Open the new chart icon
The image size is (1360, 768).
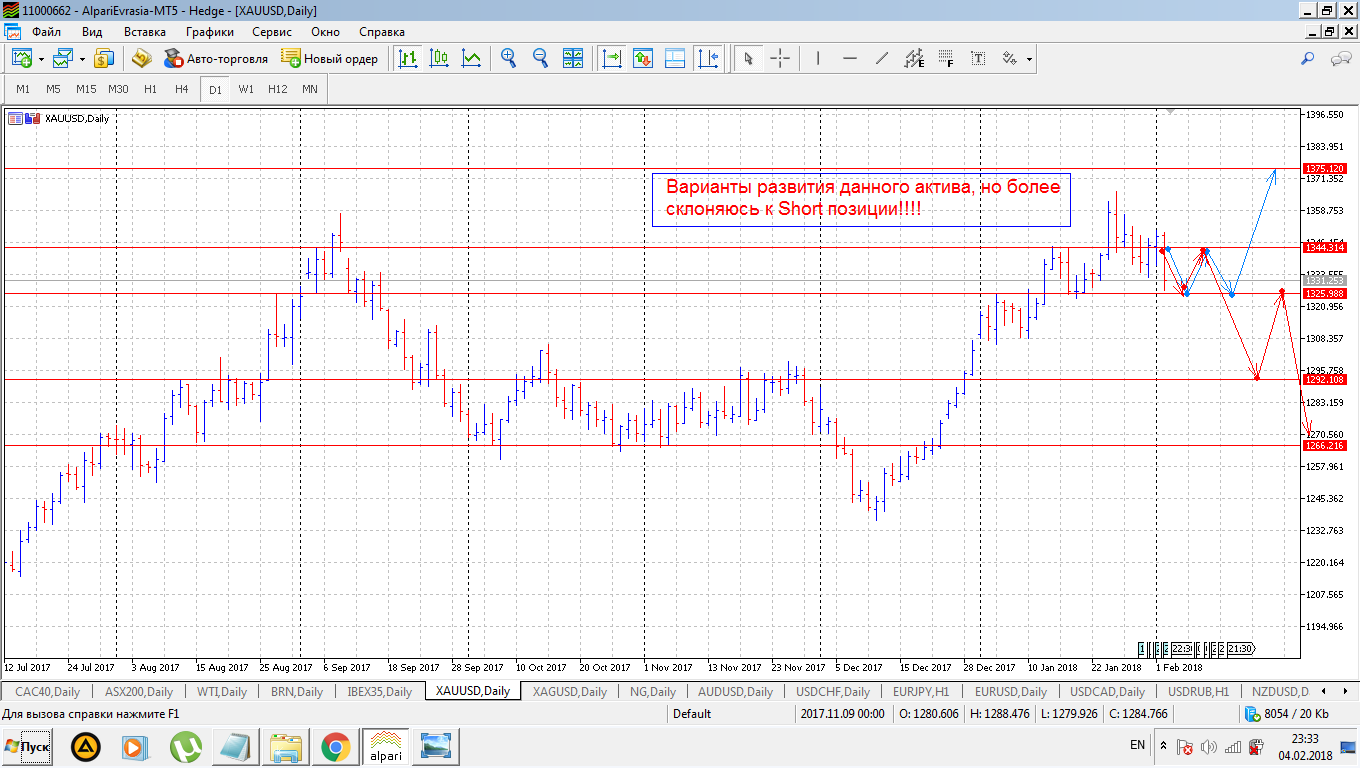click(x=21, y=59)
